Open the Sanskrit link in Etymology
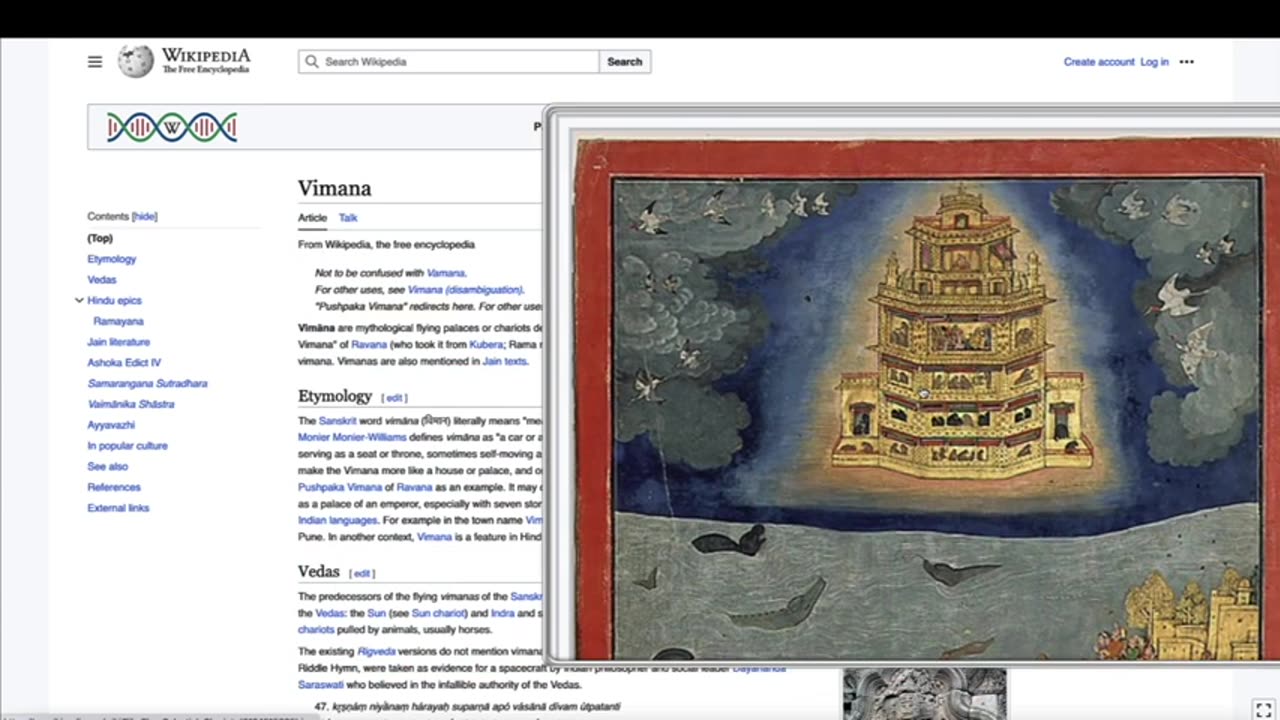This screenshot has height=720, width=1280. (x=338, y=421)
